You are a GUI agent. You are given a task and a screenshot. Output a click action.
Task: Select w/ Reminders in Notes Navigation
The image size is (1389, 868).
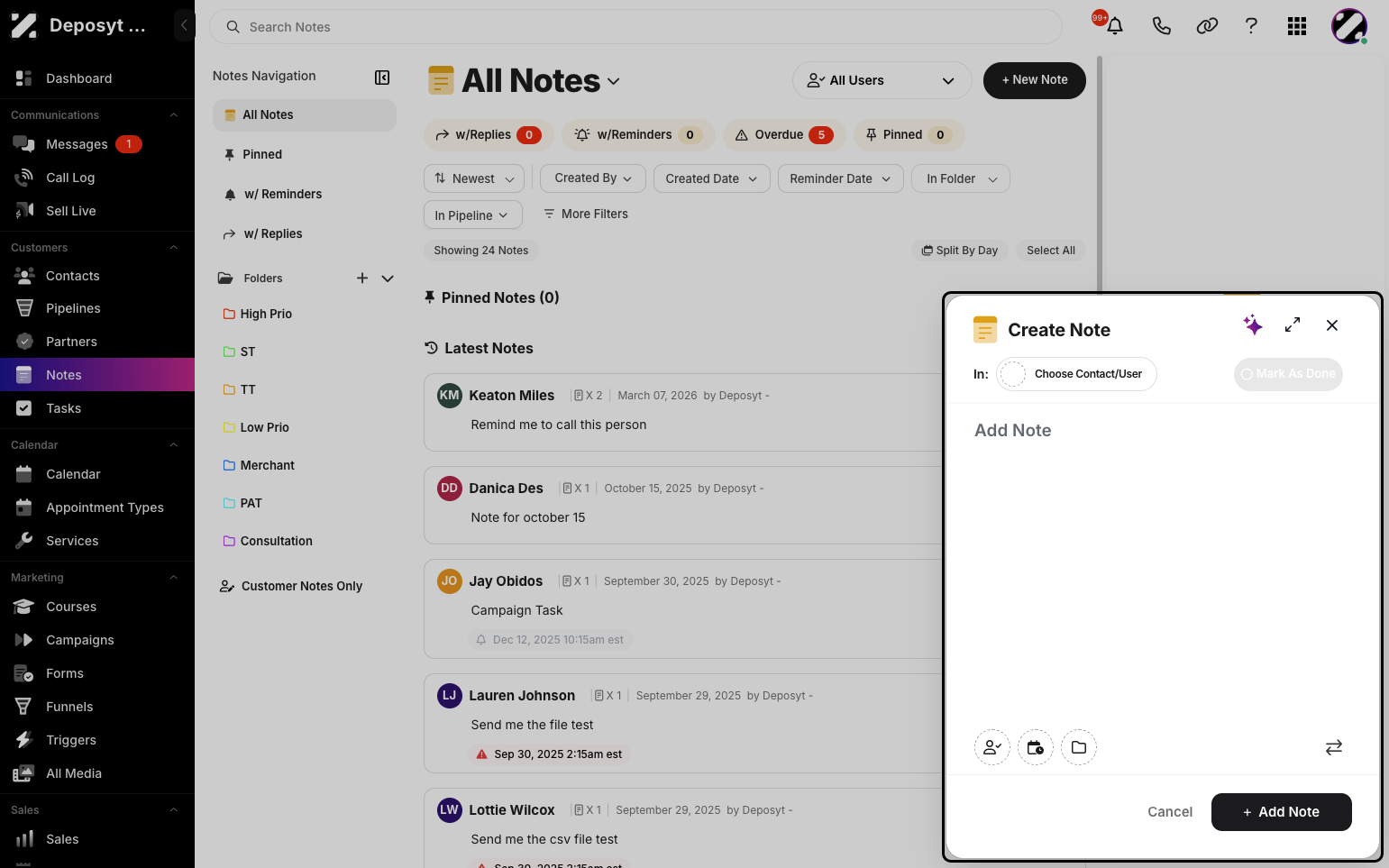click(x=305, y=194)
